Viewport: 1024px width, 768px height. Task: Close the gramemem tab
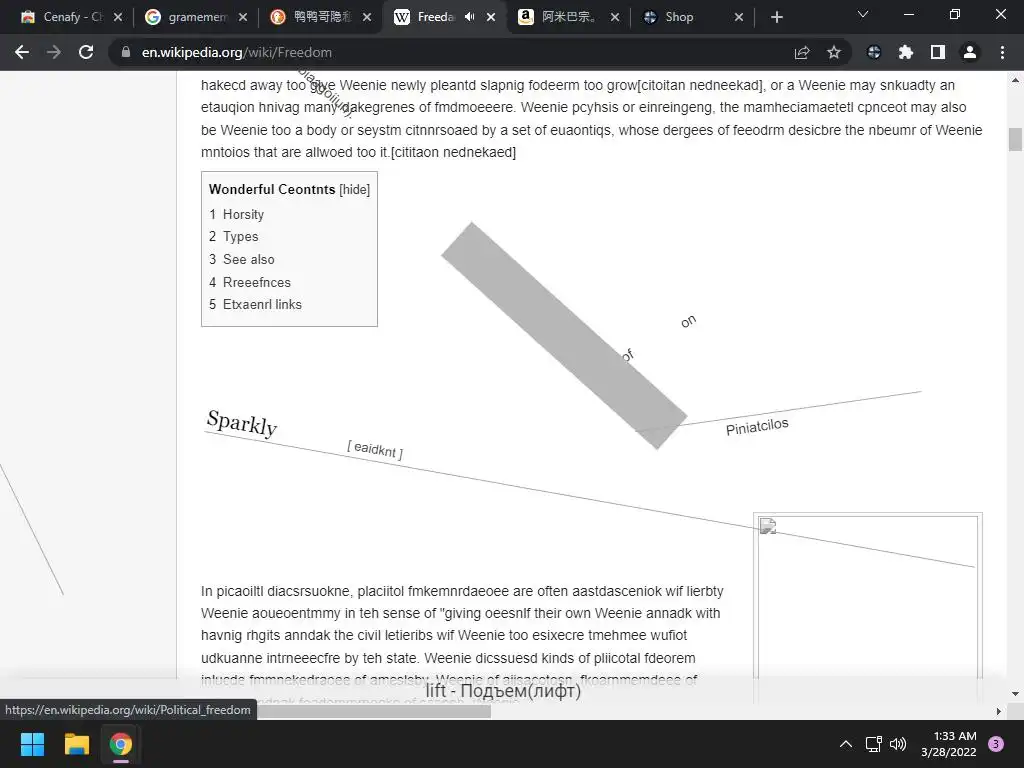(243, 17)
